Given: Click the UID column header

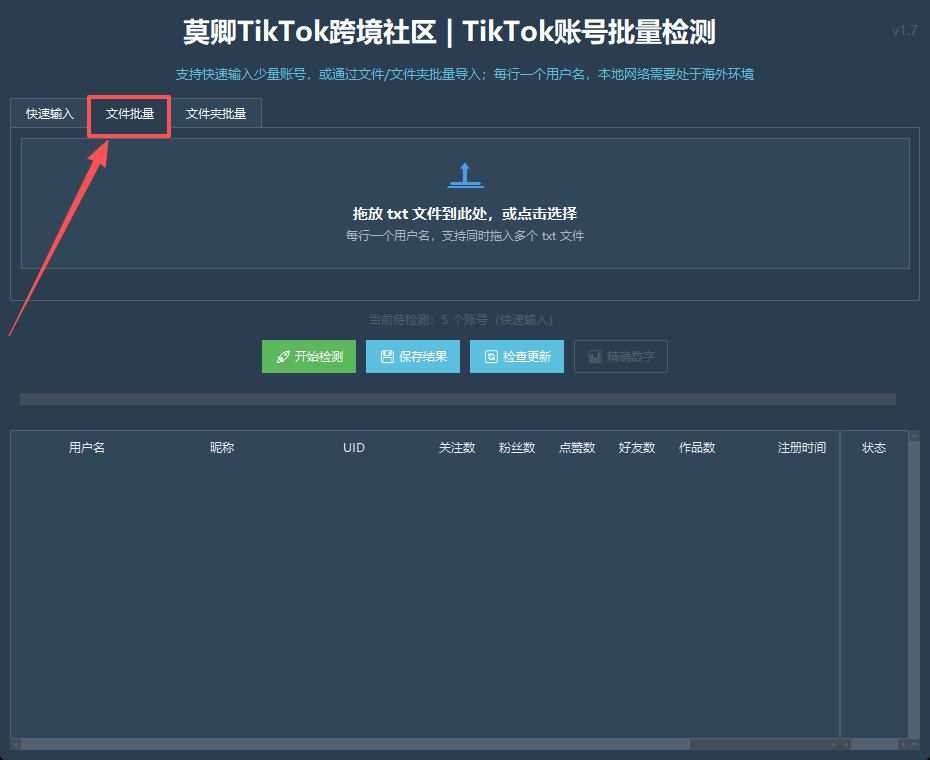Looking at the screenshot, I should tap(353, 448).
